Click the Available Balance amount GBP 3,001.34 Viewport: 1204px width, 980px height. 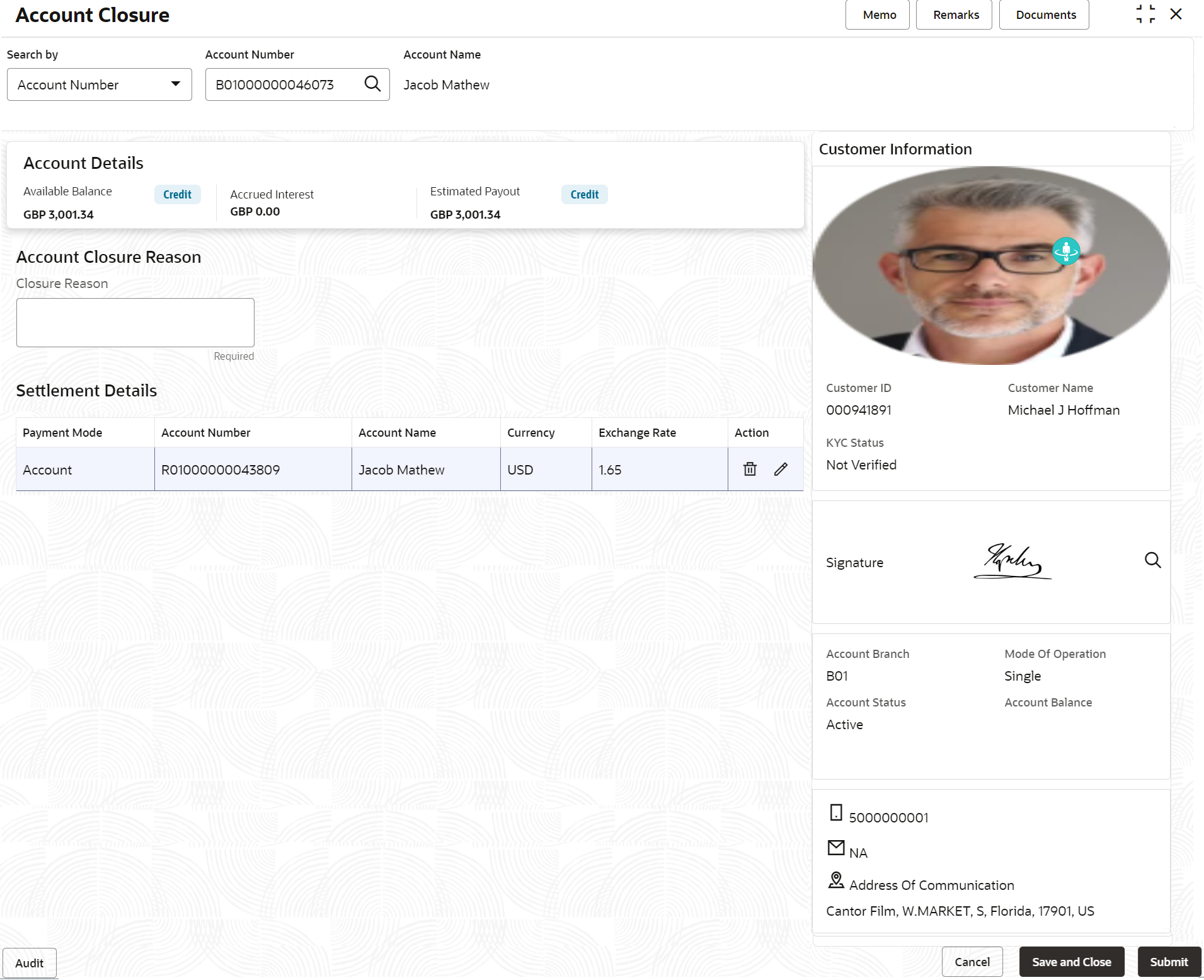[59, 214]
